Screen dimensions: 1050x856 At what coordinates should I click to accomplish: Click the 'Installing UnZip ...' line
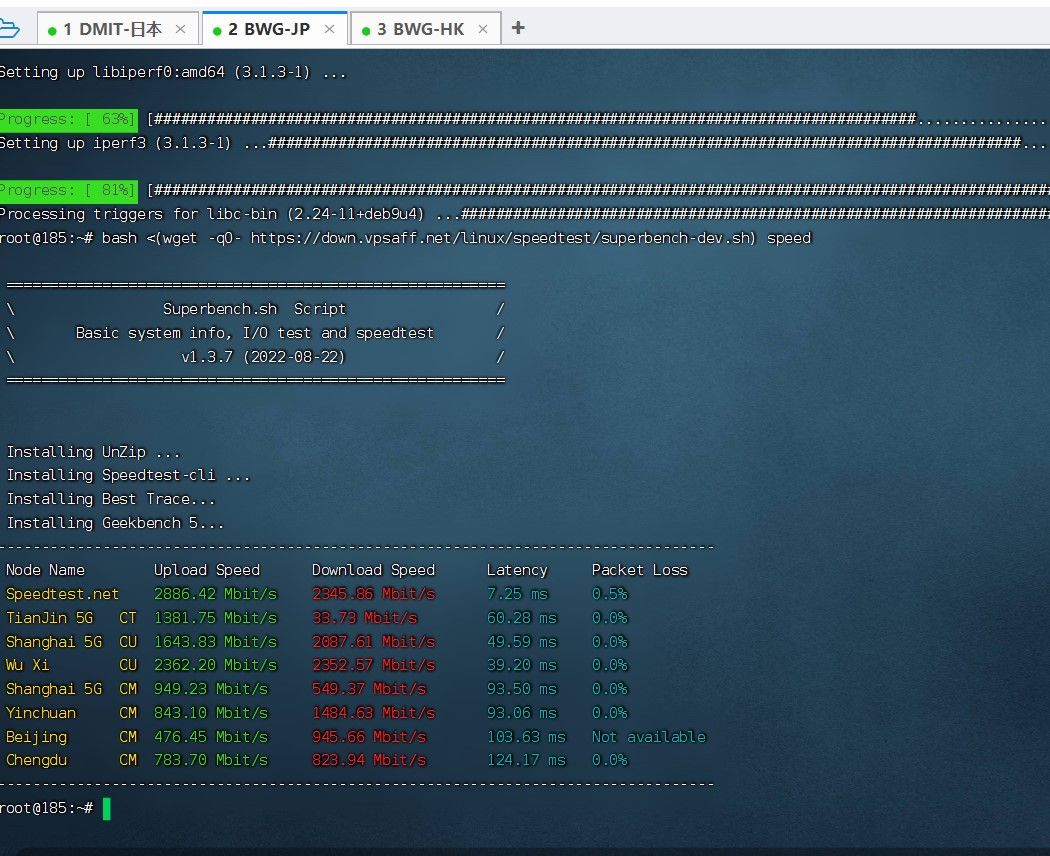94,452
